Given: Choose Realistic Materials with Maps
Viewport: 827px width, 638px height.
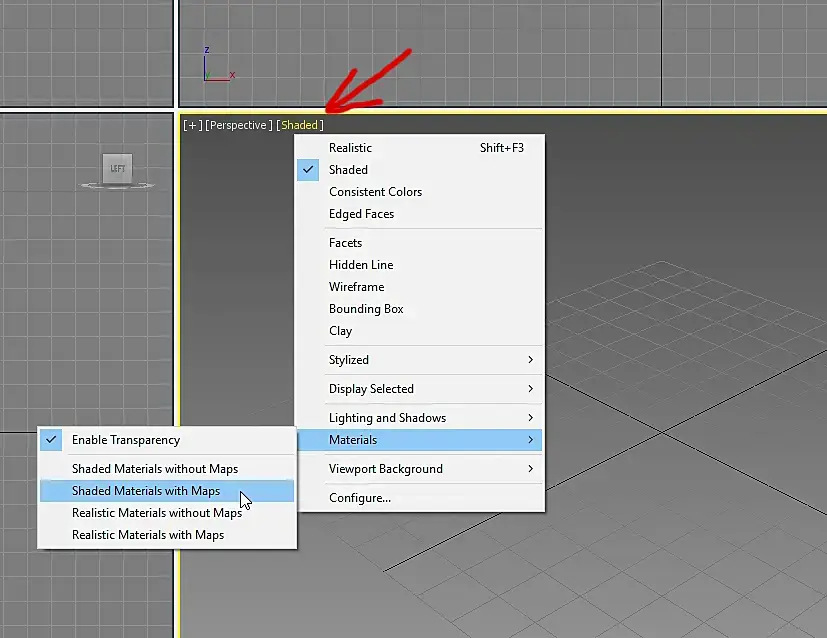Looking at the screenshot, I should 167,535.
